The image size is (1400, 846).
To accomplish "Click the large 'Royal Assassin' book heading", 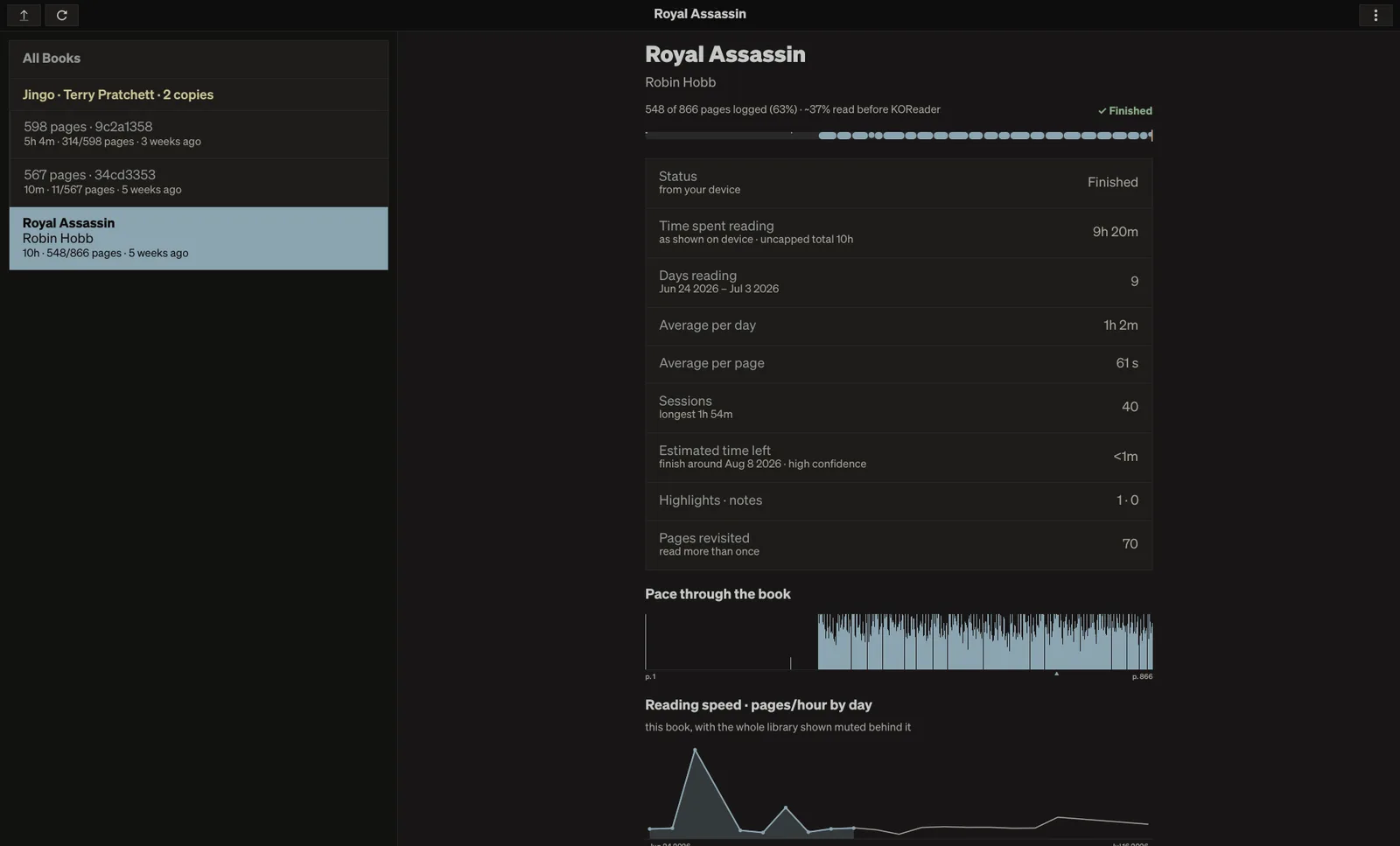I will (x=725, y=54).
